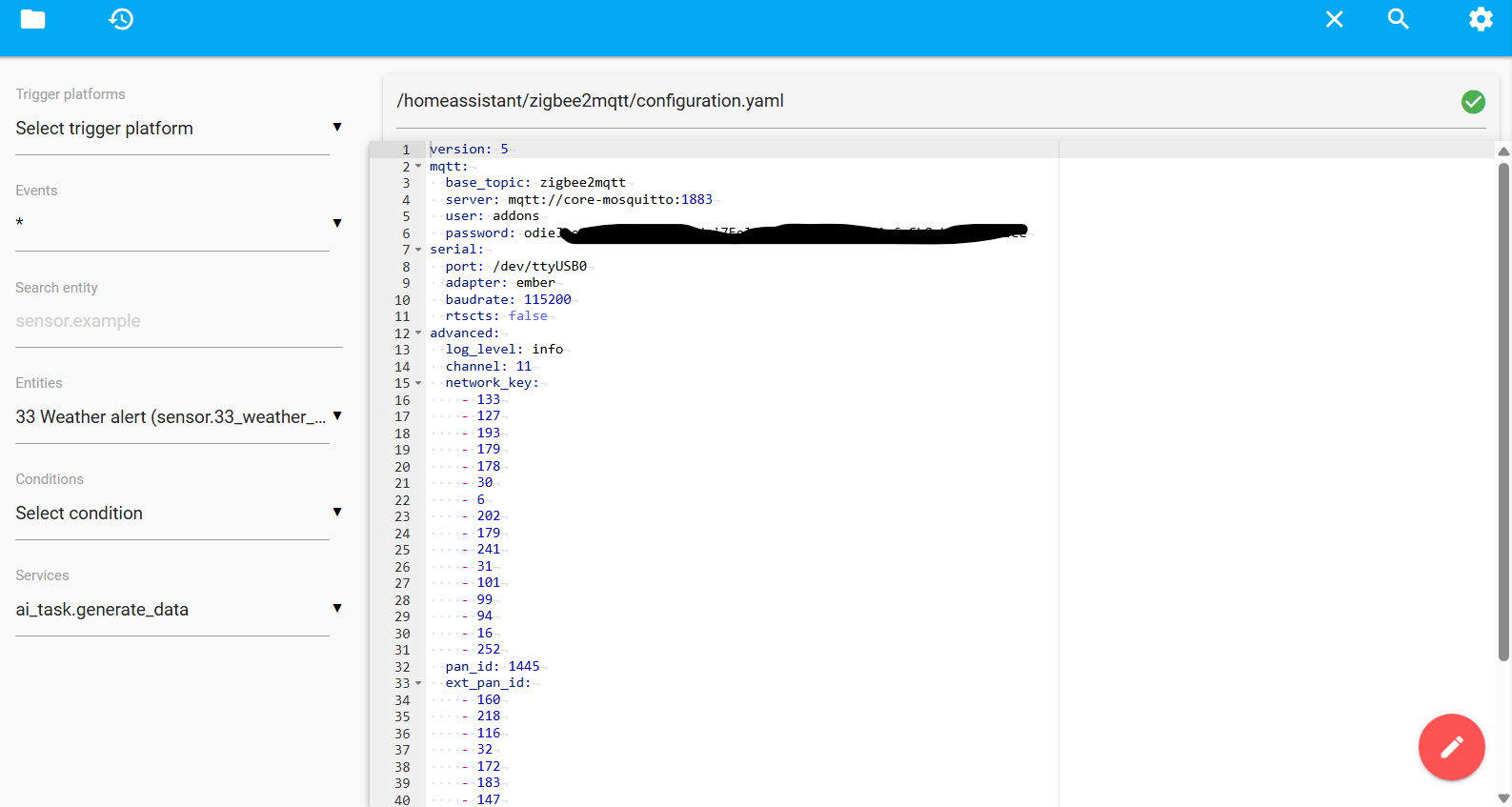Image resolution: width=1512 pixels, height=807 pixels.
Task: Click the X close icon in header
Action: (x=1334, y=19)
